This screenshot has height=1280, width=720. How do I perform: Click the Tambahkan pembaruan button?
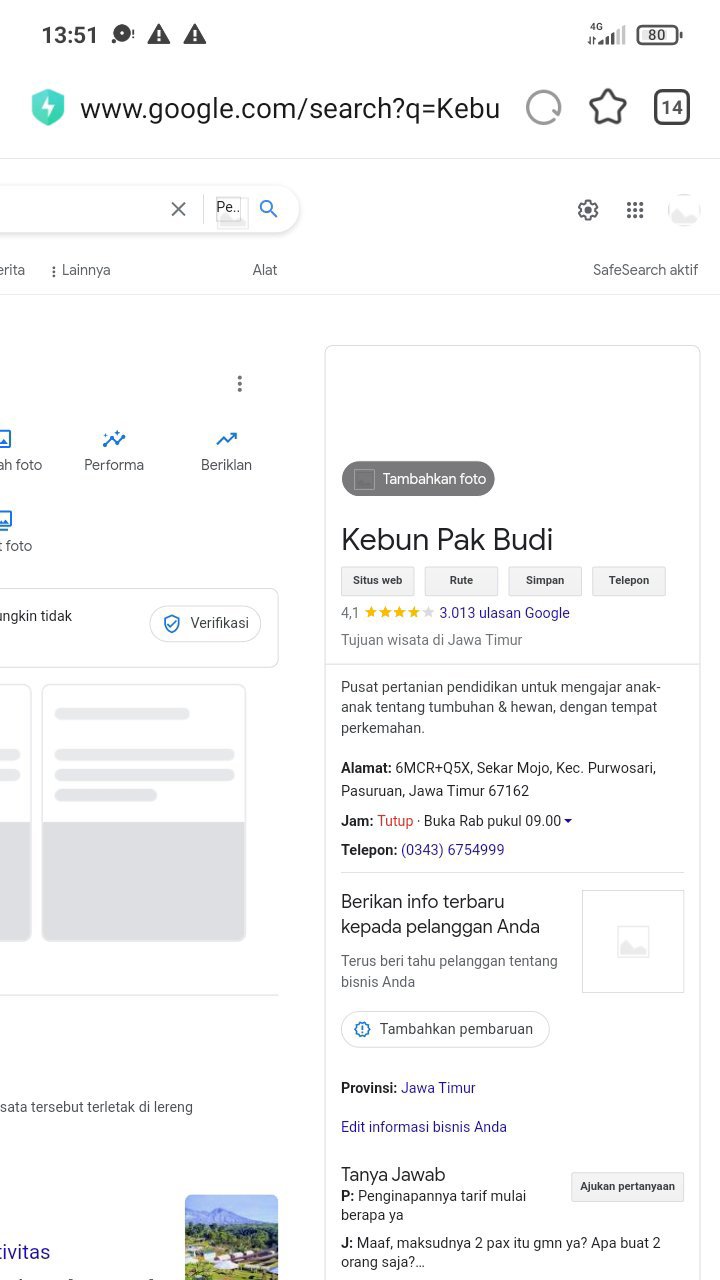tap(445, 1029)
